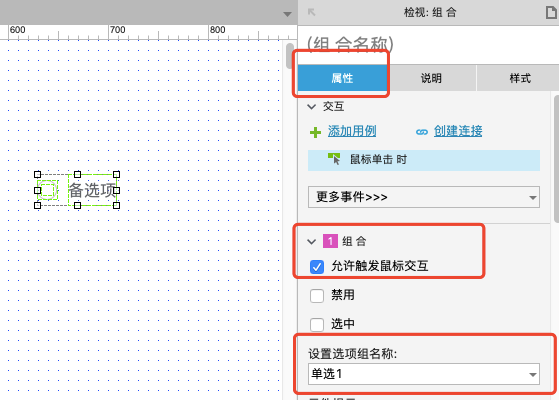Click the radio button widget on canvas
This screenshot has height=400, width=559.
pyautogui.click(x=47, y=190)
